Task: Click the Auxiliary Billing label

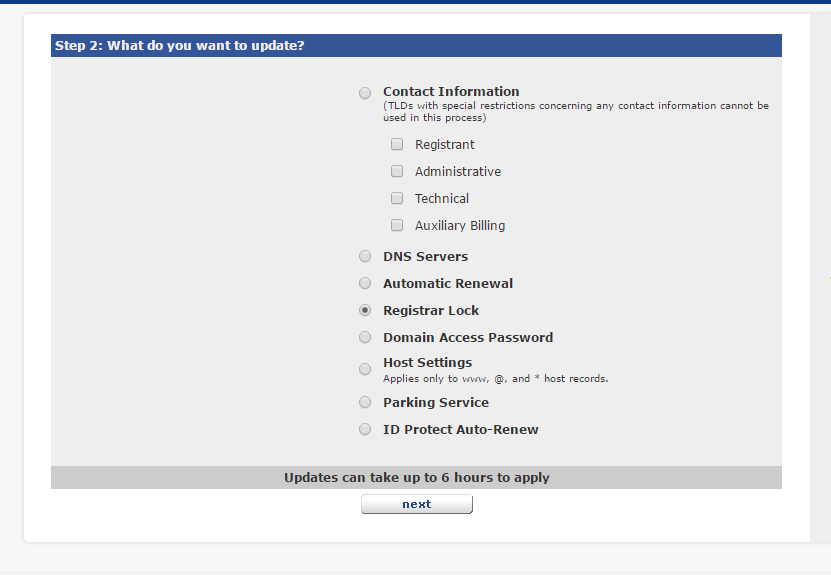Action: tap(460, 226)
